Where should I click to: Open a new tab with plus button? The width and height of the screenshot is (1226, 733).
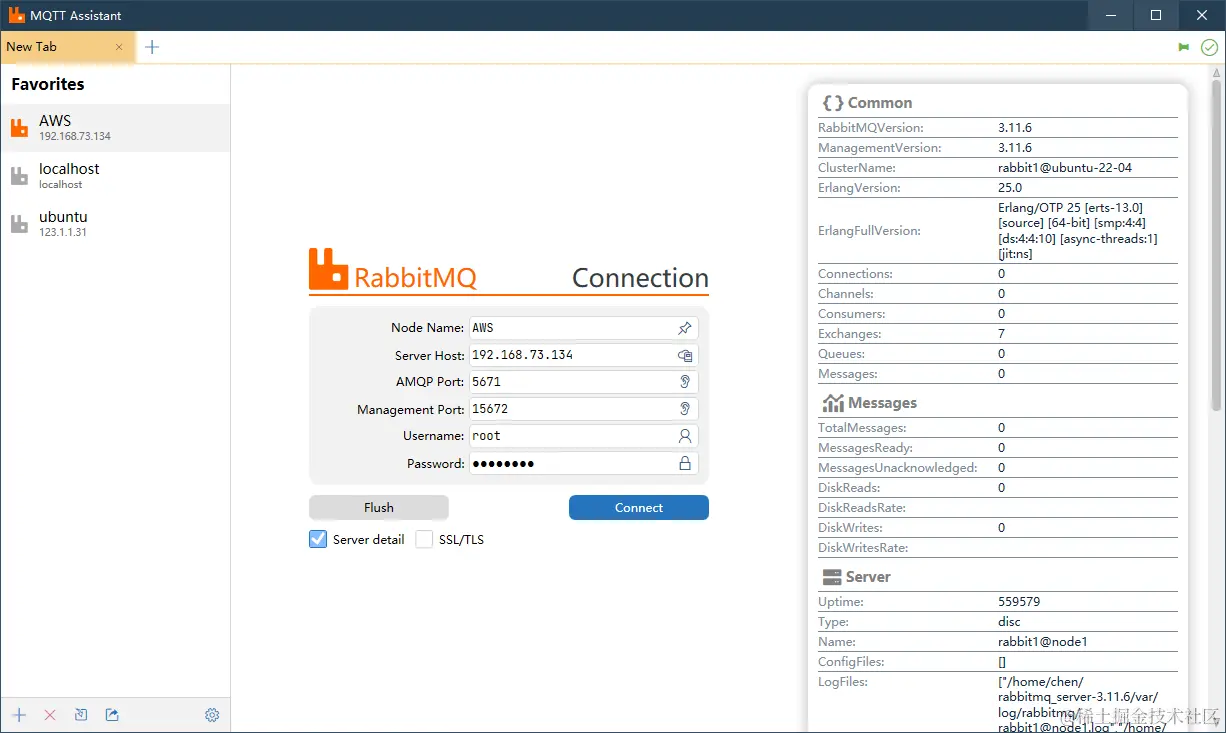[x=152, y=47]
